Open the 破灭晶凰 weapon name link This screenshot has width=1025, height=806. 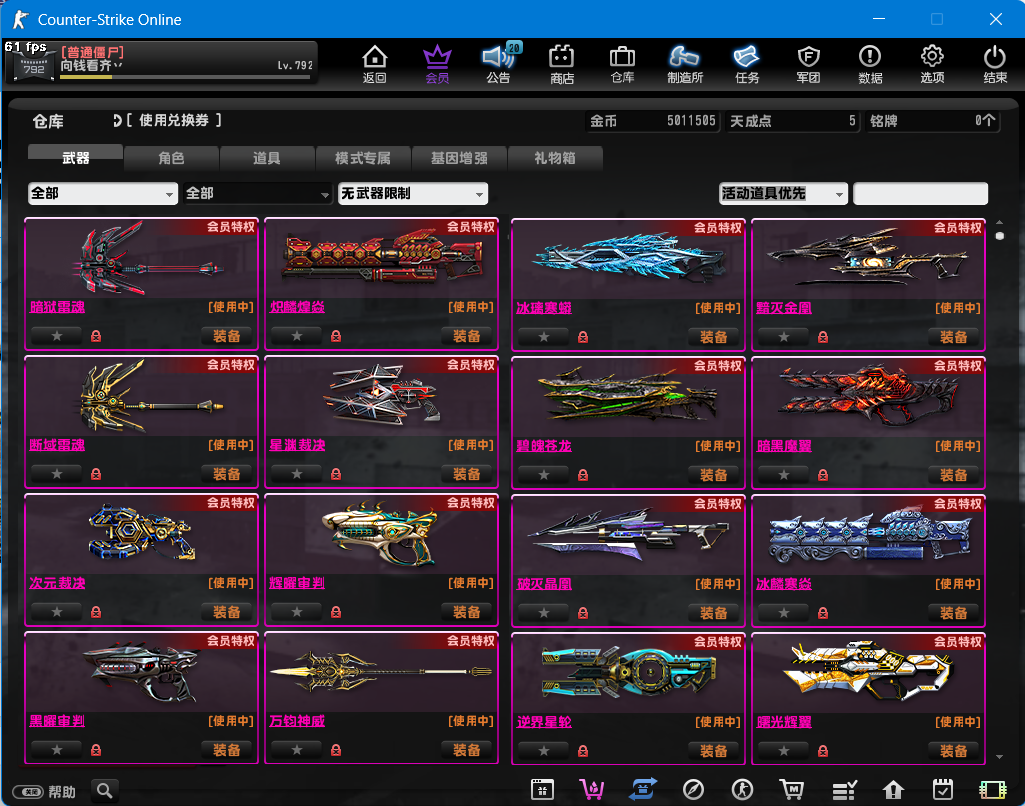(544, 584)
